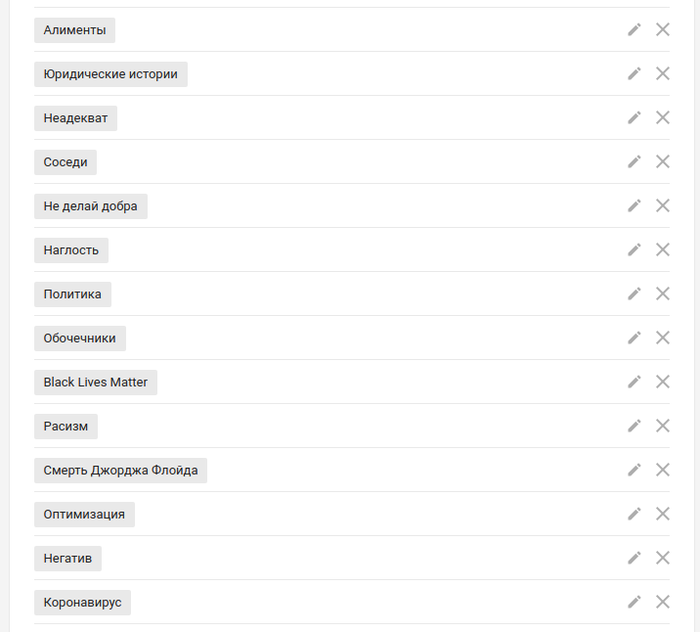This screenshot has width=700, height=632.
Task: Delete the Юридические истории tag
Action: coord(662,74)
